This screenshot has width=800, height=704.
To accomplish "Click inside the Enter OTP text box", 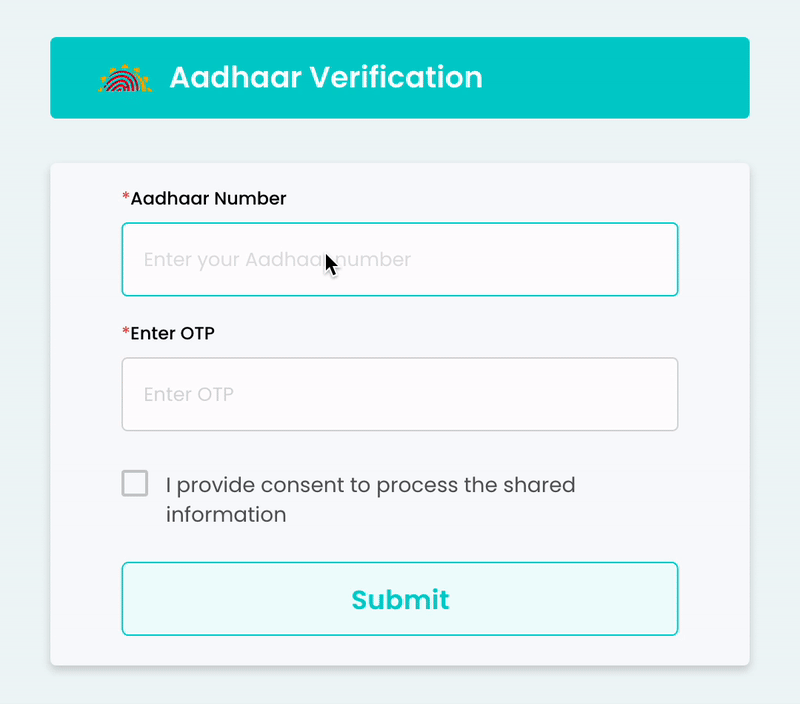I will click(x=400, y=394).
